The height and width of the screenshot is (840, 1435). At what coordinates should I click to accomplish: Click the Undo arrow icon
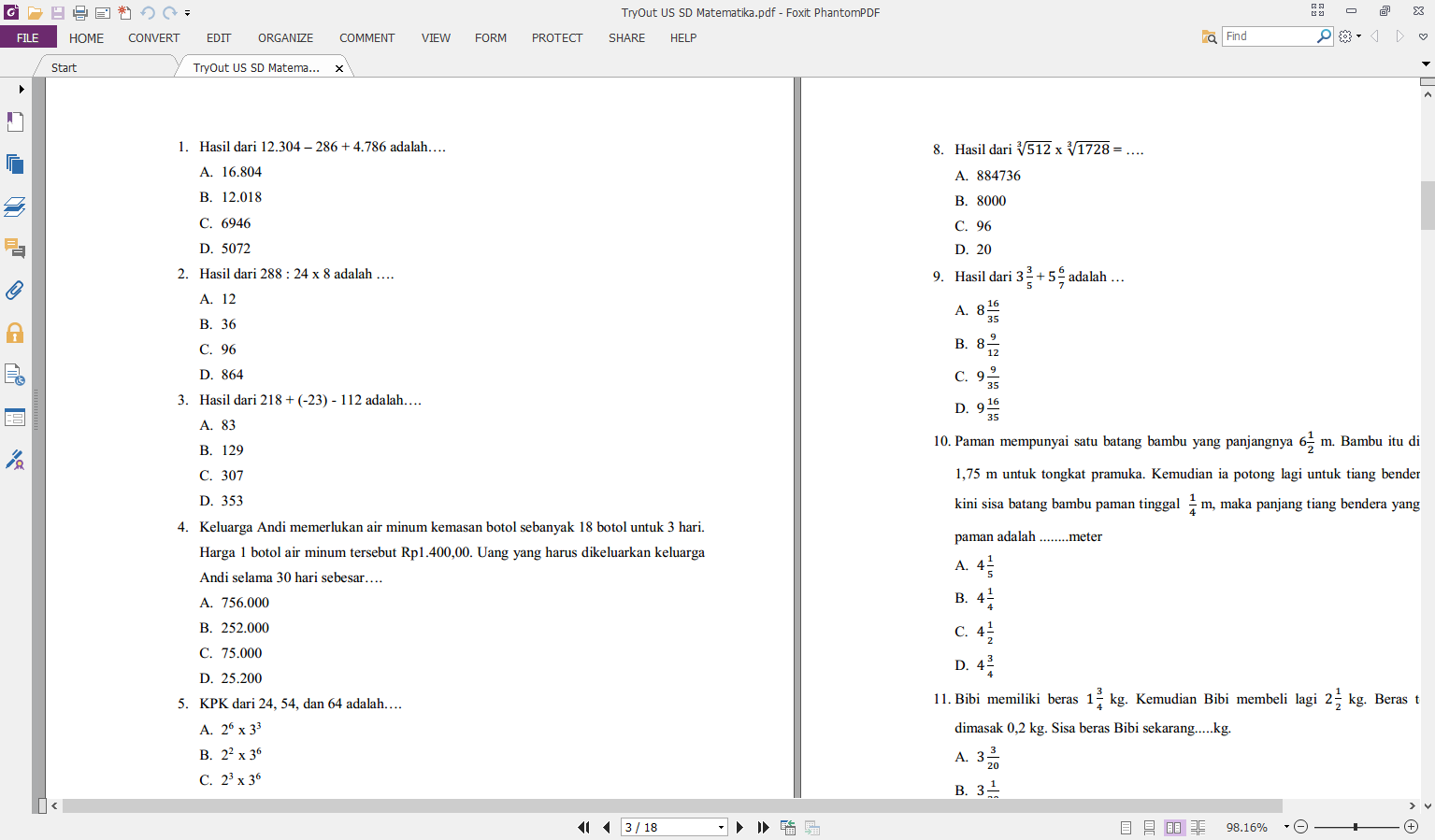tap(148, 13)
